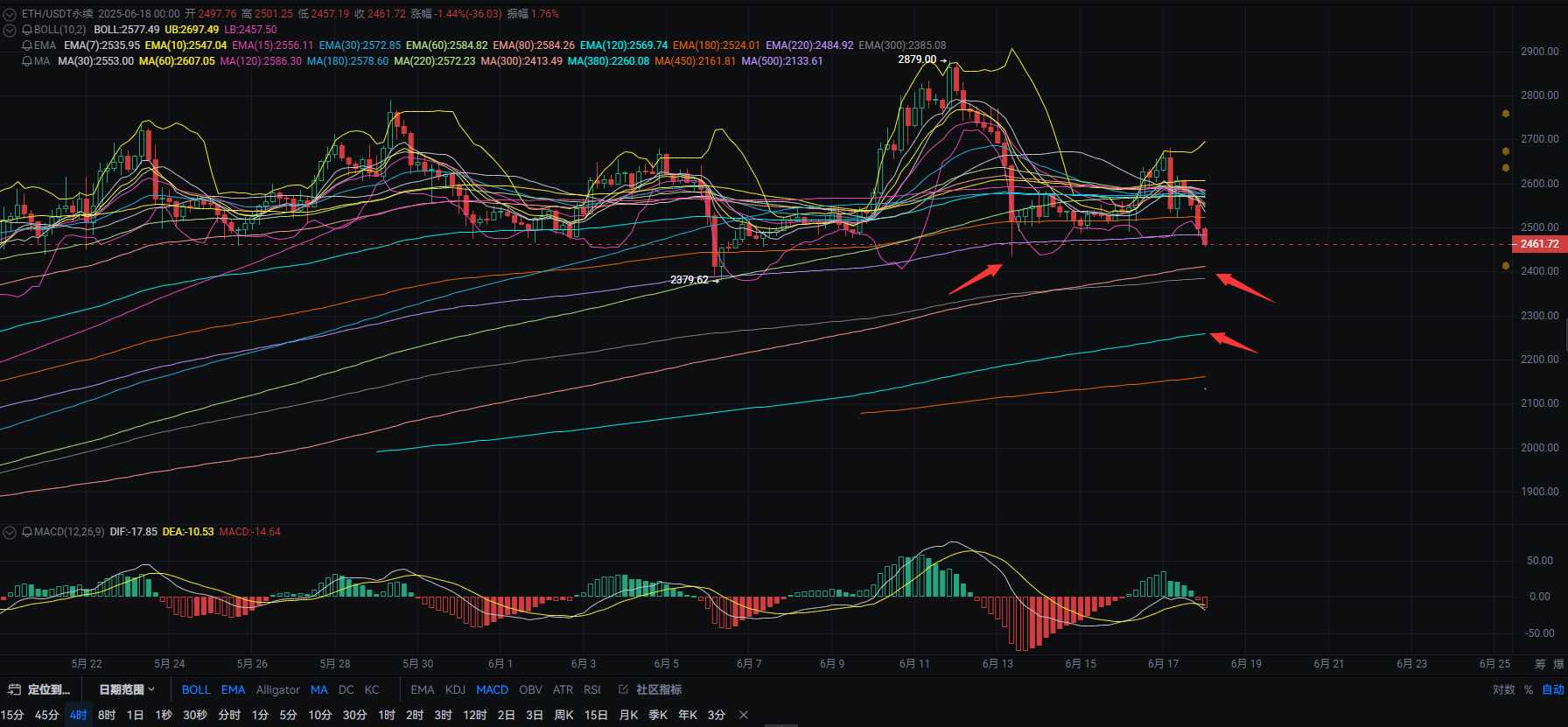
Task: Switch to the 1分 timeframe
Action: click(260, 715)
